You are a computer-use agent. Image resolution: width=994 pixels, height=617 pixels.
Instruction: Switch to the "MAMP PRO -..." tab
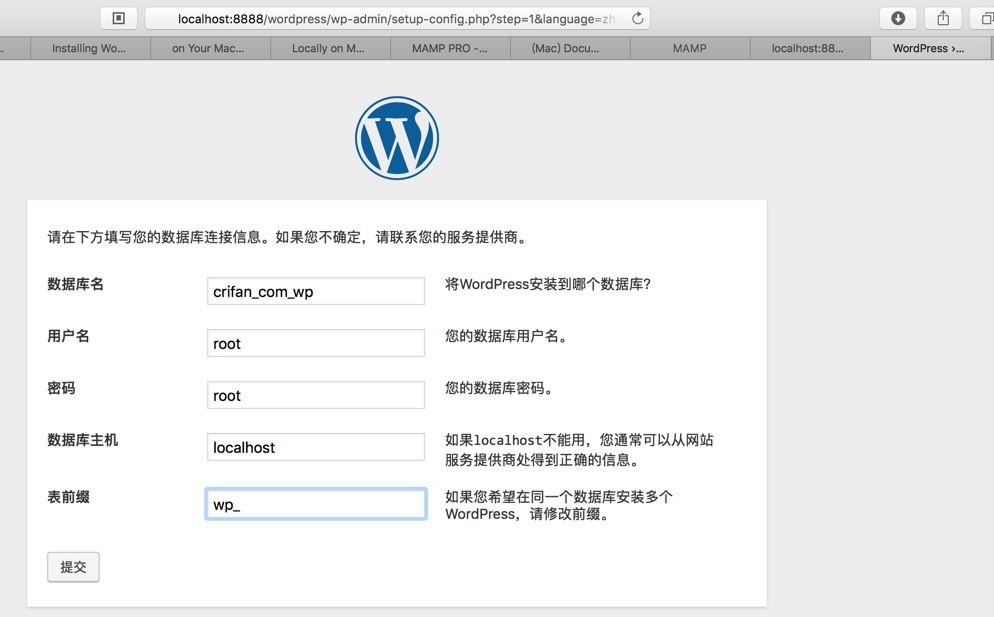(450, 48)
